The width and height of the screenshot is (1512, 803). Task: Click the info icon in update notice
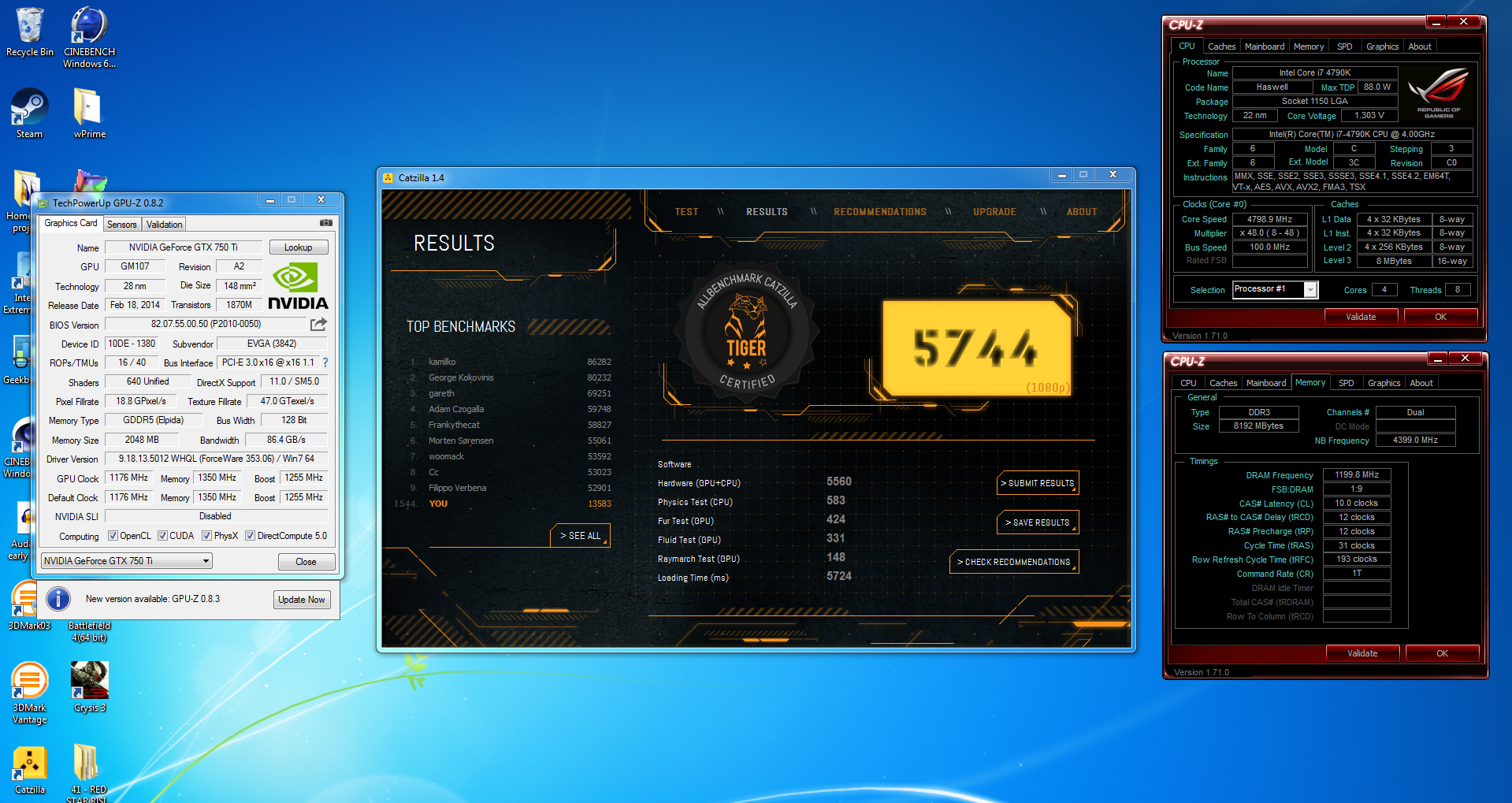(58, 599)
